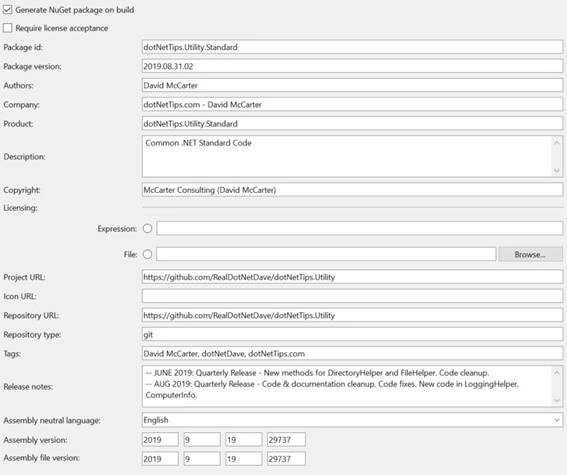Image resolution: width=567 pixels, height=475 pixels.
Task: Click the Description scrollbar down arrow
Action: click(557, 170)
